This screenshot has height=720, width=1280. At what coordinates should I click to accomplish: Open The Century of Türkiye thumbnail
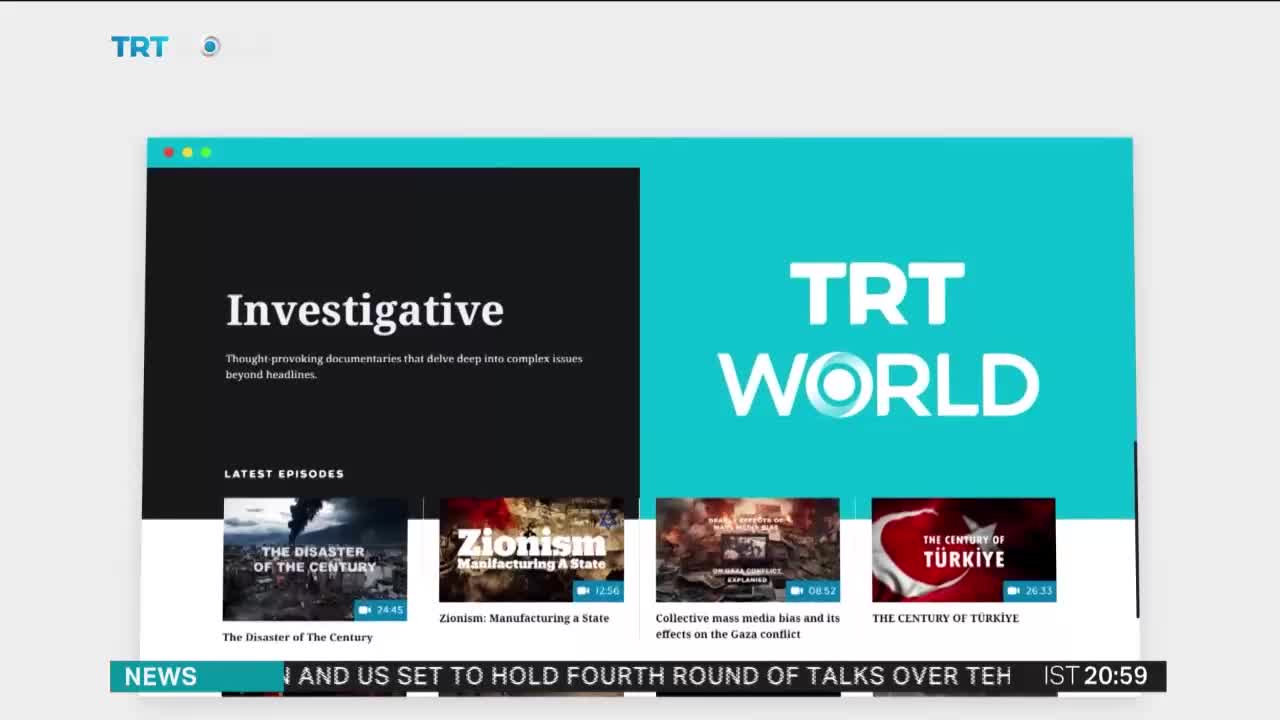963,550
